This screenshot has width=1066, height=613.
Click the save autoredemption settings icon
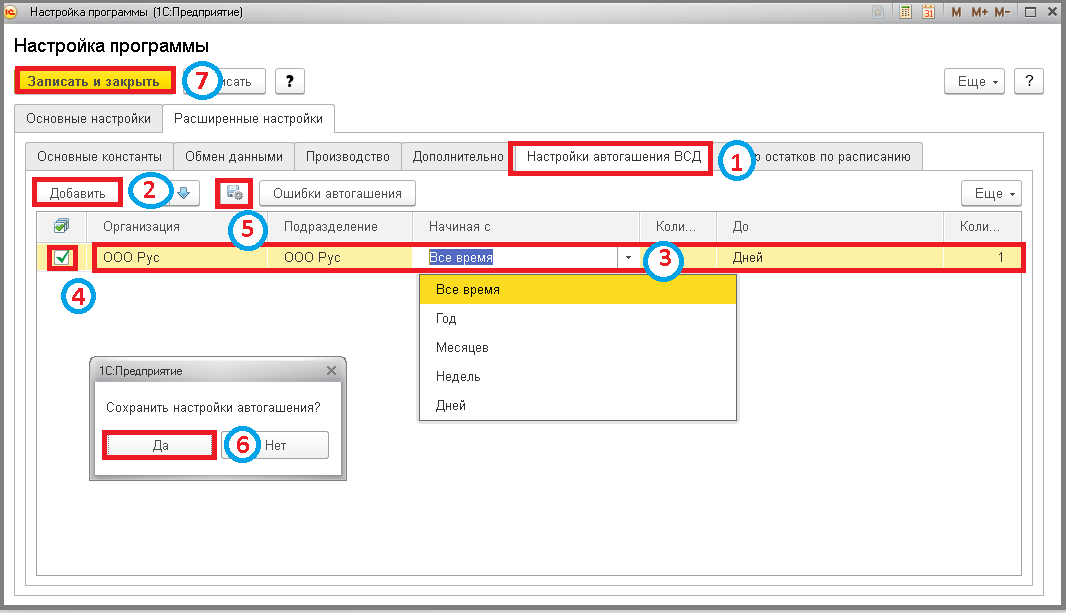click(235, 193)
